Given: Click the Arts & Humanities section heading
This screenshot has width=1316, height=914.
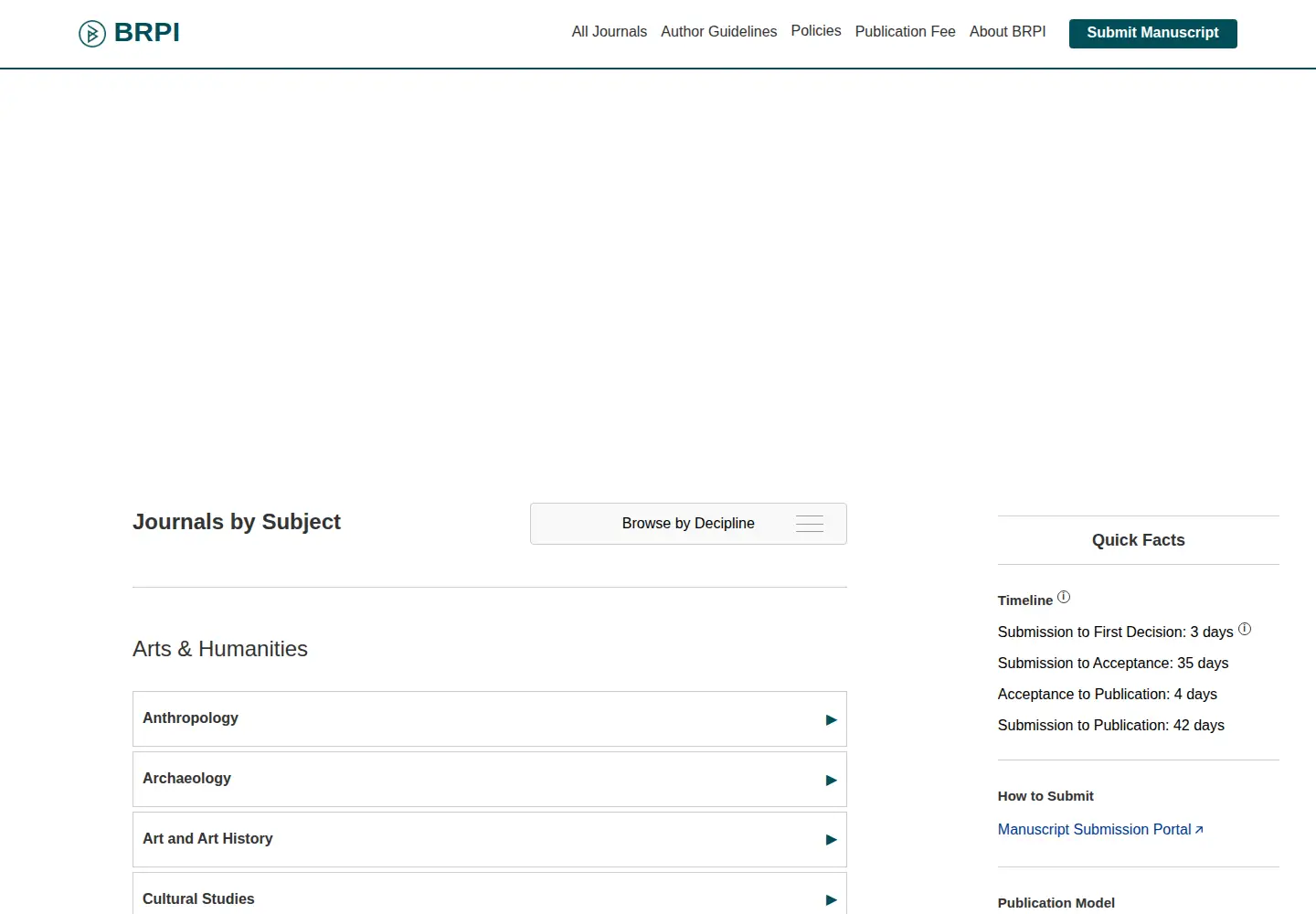Looking at the screenshot, I should [220, 649].
